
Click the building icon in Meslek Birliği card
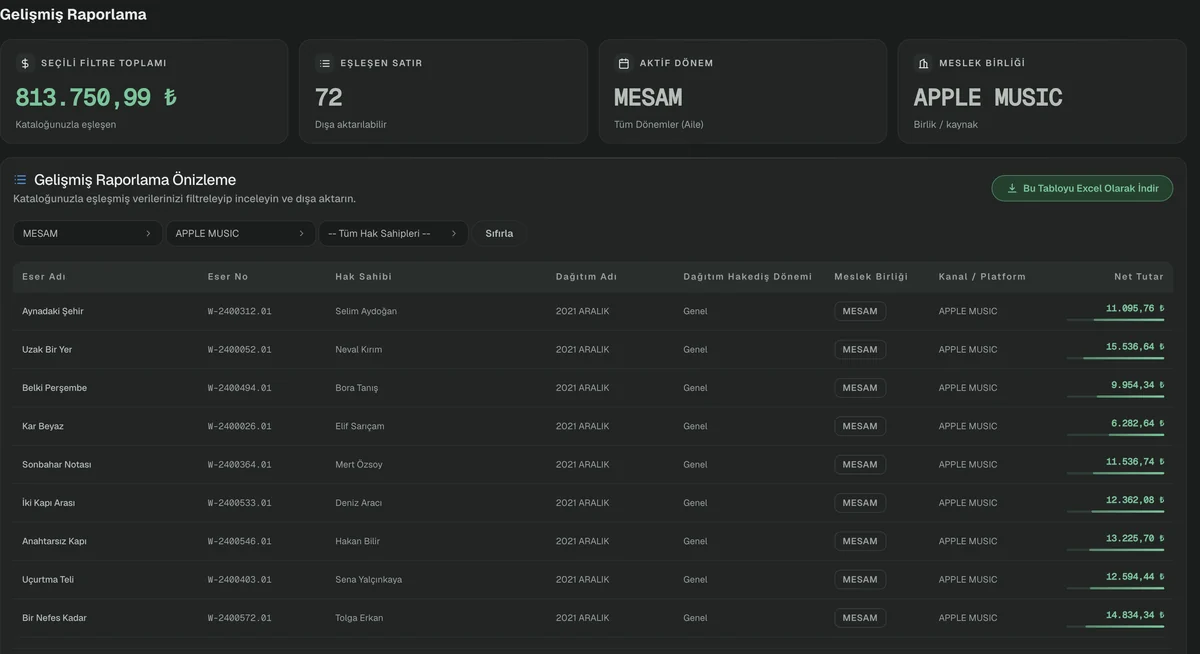[x=923, y=63]
